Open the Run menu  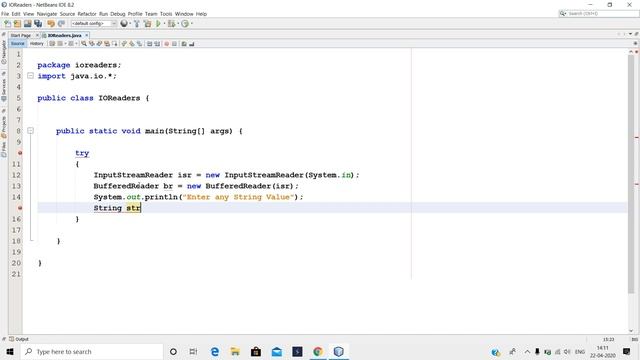click(x=103, y=14)
